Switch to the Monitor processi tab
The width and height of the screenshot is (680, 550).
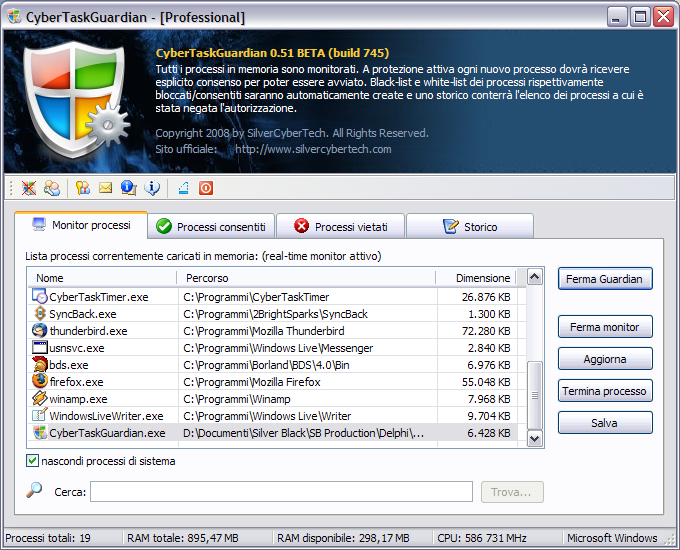81,225
